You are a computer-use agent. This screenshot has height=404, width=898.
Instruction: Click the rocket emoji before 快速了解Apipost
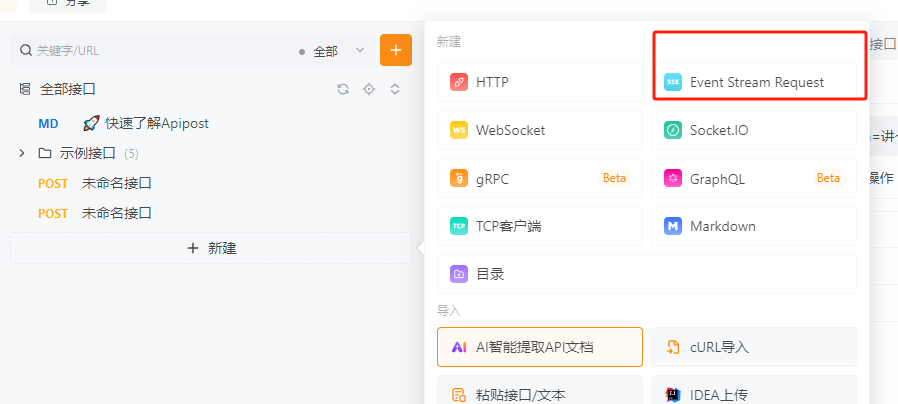[x=91, y=123]
